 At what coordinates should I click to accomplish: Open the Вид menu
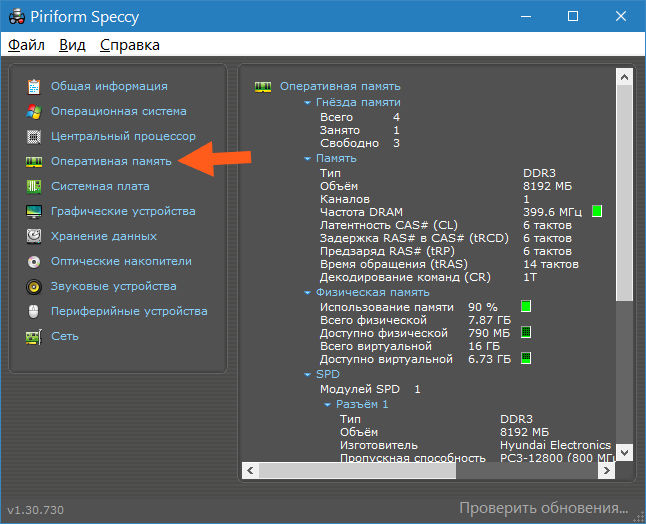(72, 44)
